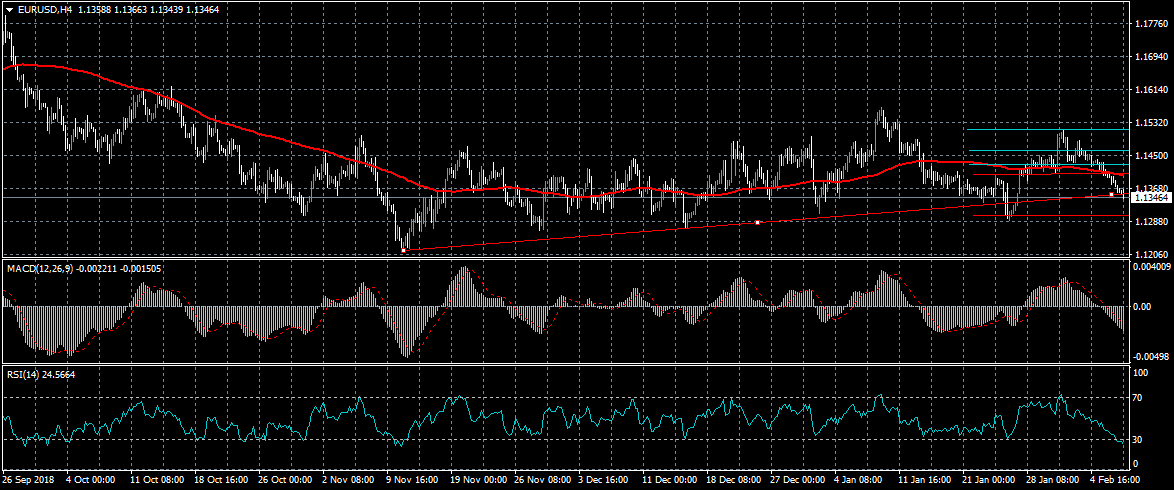1174x490 pixels.
Task: Click the 4 Feb 16:00 time axis label
Action: 1117,480
